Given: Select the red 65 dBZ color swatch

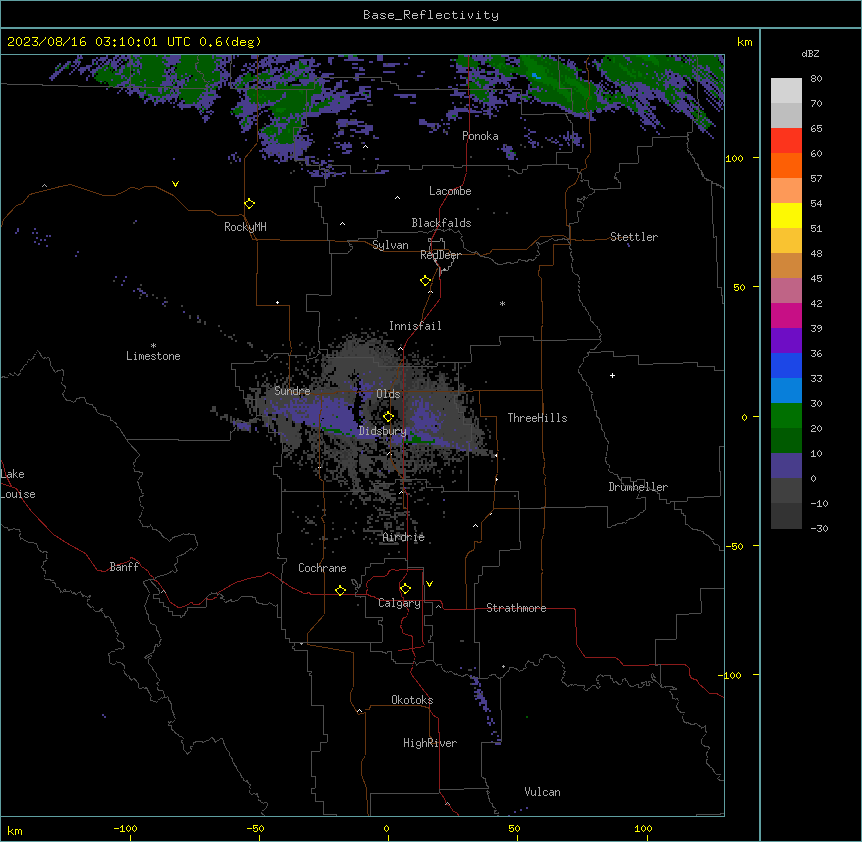Looking at the screenshot, I should (786, 140).
